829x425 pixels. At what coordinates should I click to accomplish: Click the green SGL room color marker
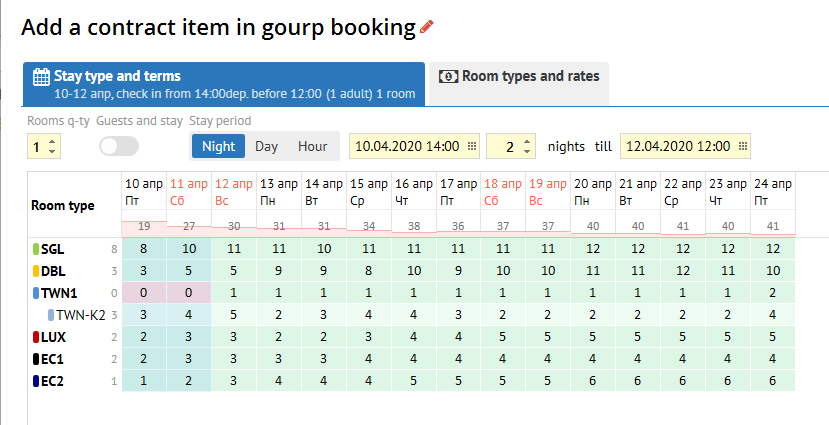tap(36, 248)
